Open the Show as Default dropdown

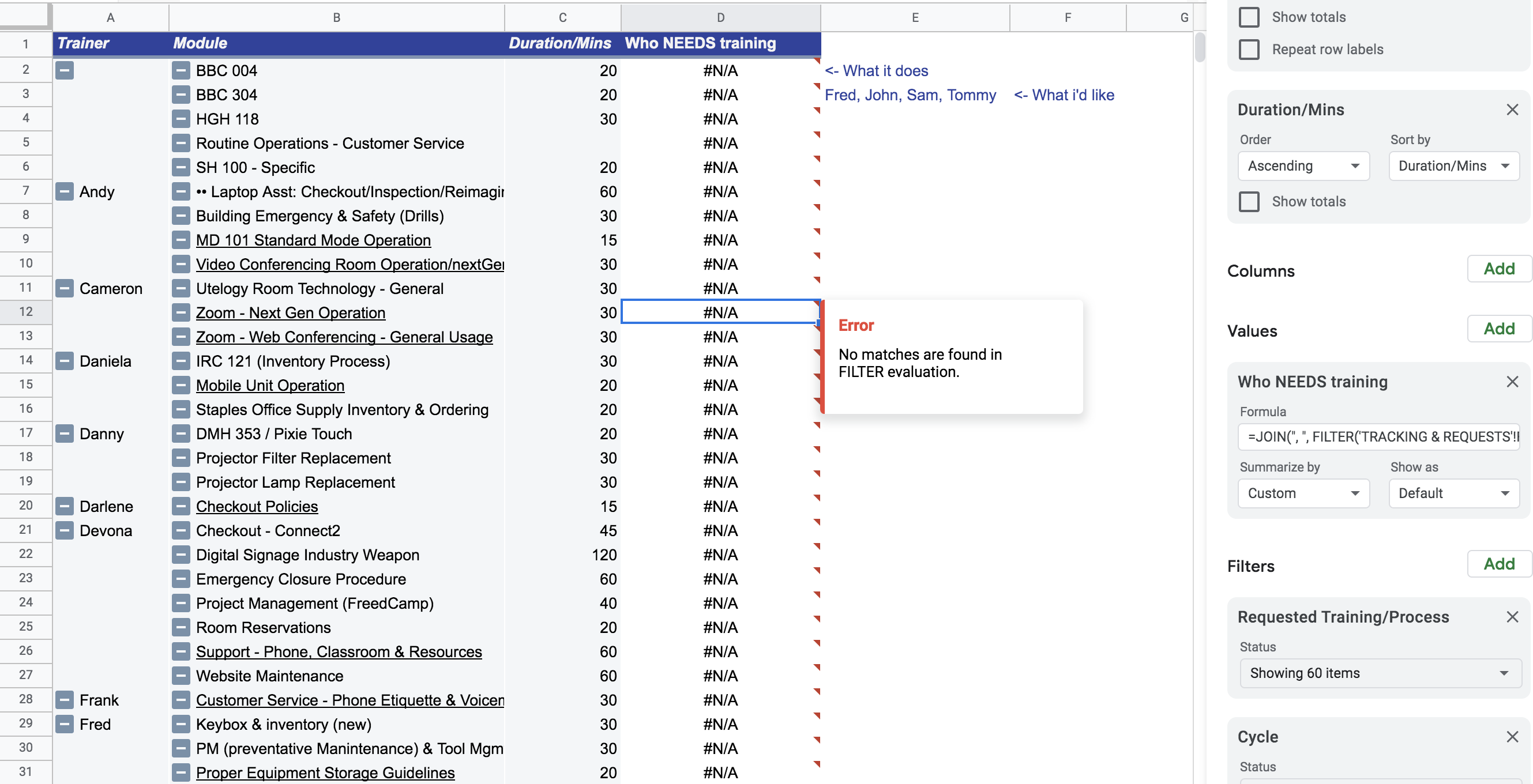point(1454,493)
